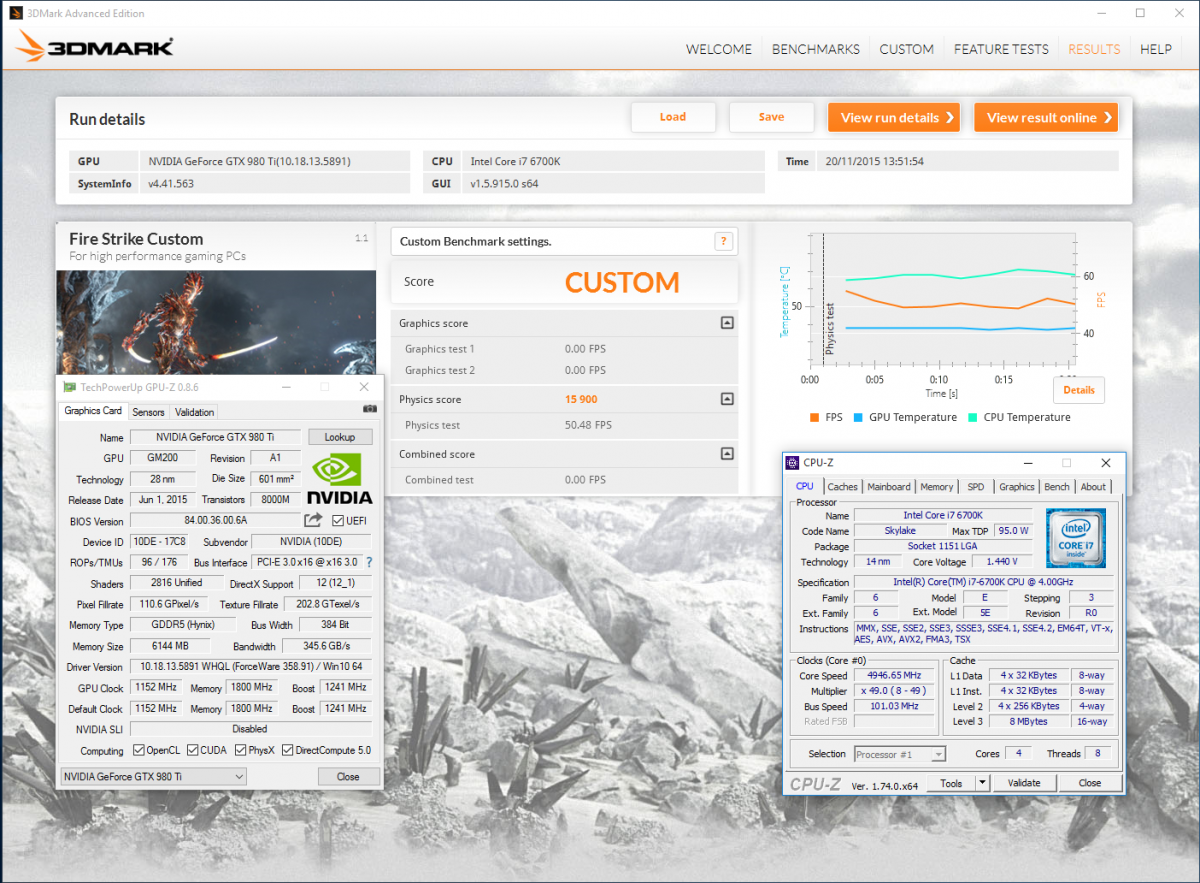Image resolution: width=1200 pixels, height=883 pixels.
Task: Open the WELCOME tab in 3DMark
Action: 718,49
